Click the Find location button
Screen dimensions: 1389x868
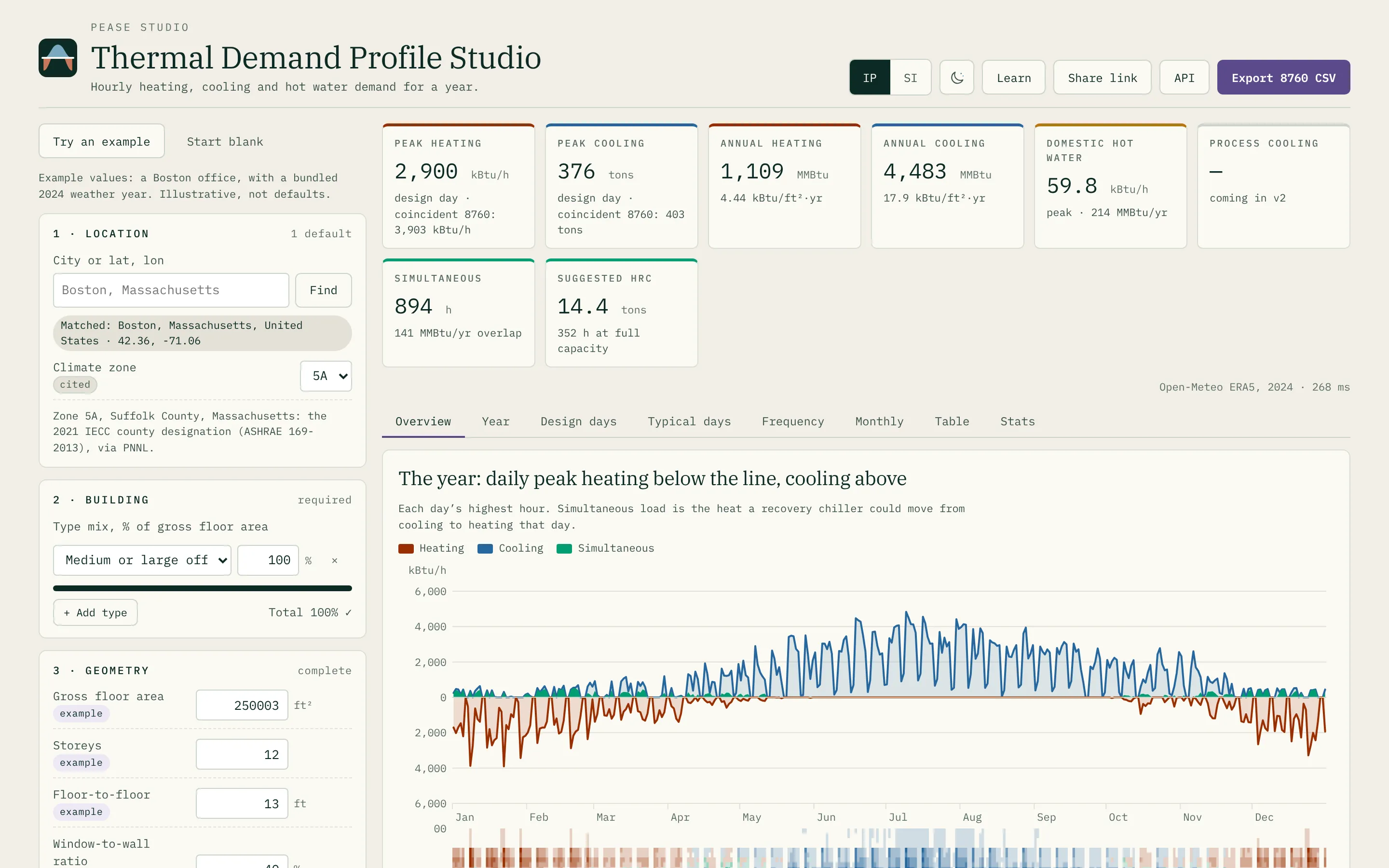[x=323, y=290]
